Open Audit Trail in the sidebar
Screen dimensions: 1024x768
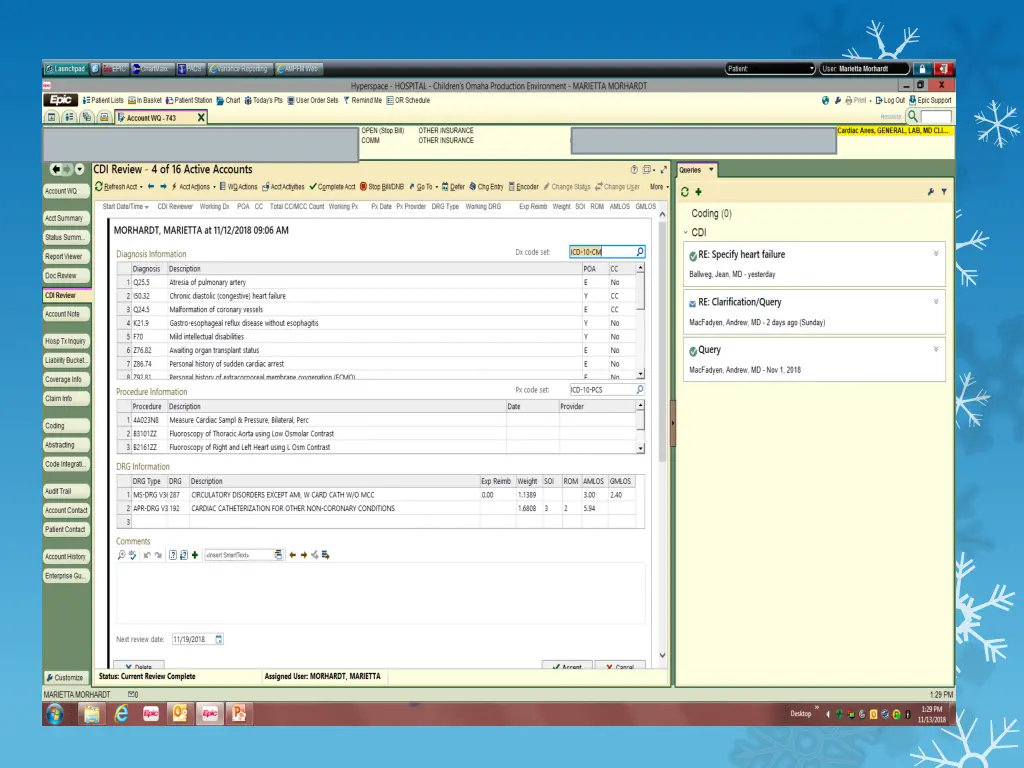tap(65, 491)
